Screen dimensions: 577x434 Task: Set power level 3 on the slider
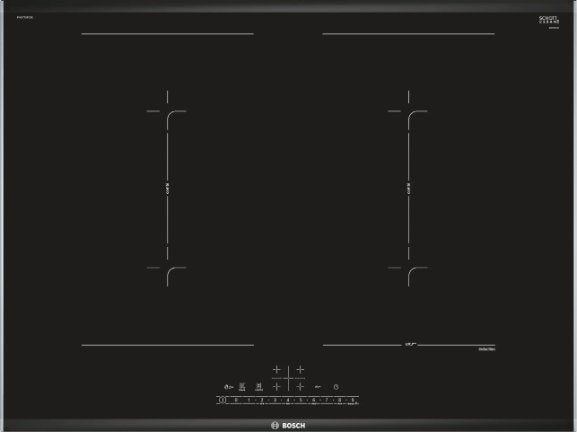tap(275, 400)
